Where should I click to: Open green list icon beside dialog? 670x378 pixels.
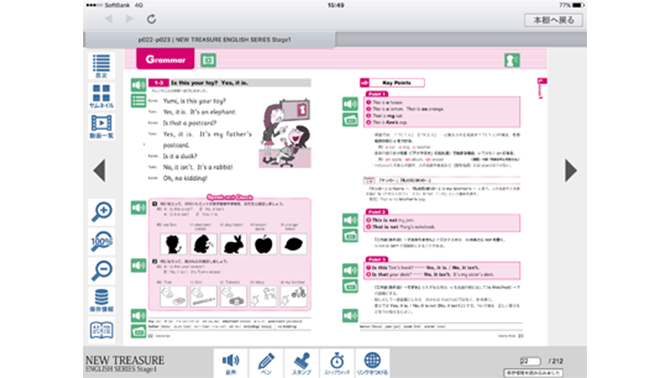(x=138, y=101)
